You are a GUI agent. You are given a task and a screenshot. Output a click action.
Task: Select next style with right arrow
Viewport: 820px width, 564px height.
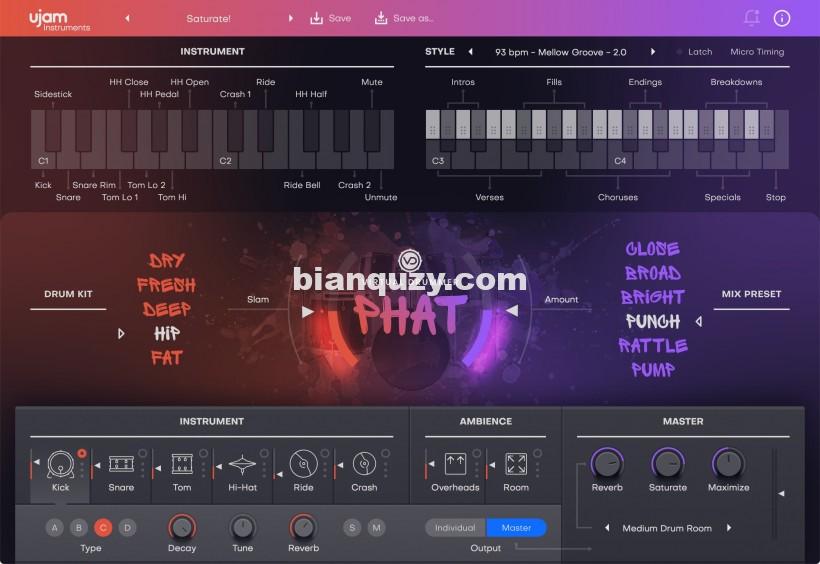click(653, 52)
